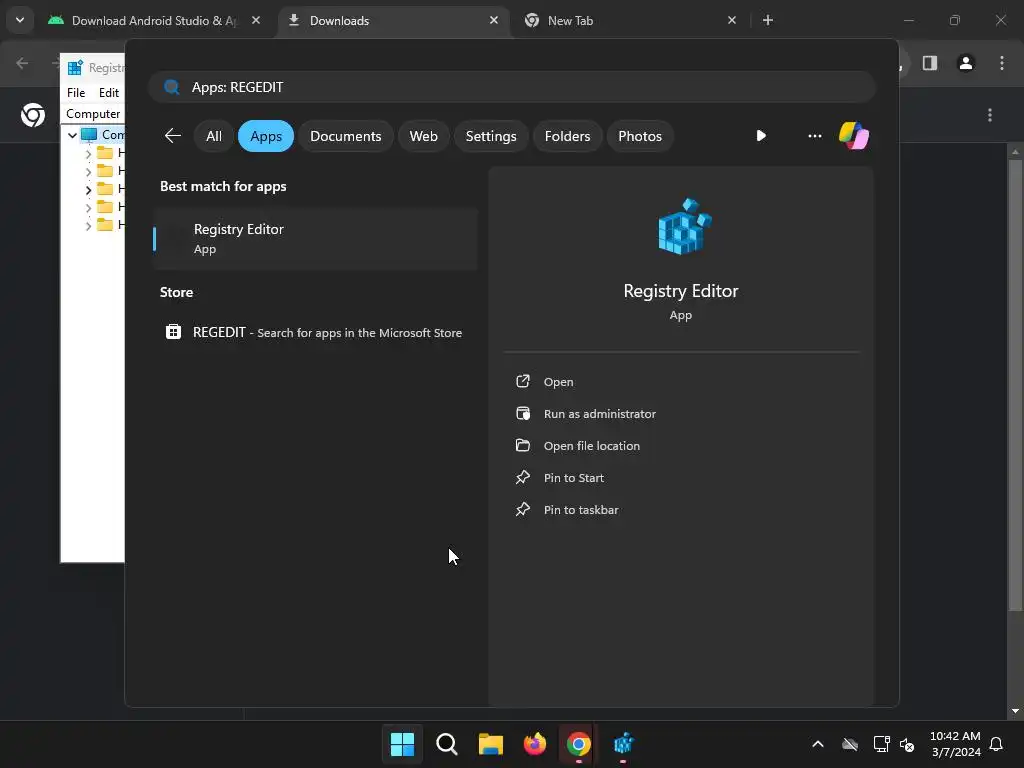Select the All search filter
This screenshot has height=768, width=1024.
(x=214, y=136)
